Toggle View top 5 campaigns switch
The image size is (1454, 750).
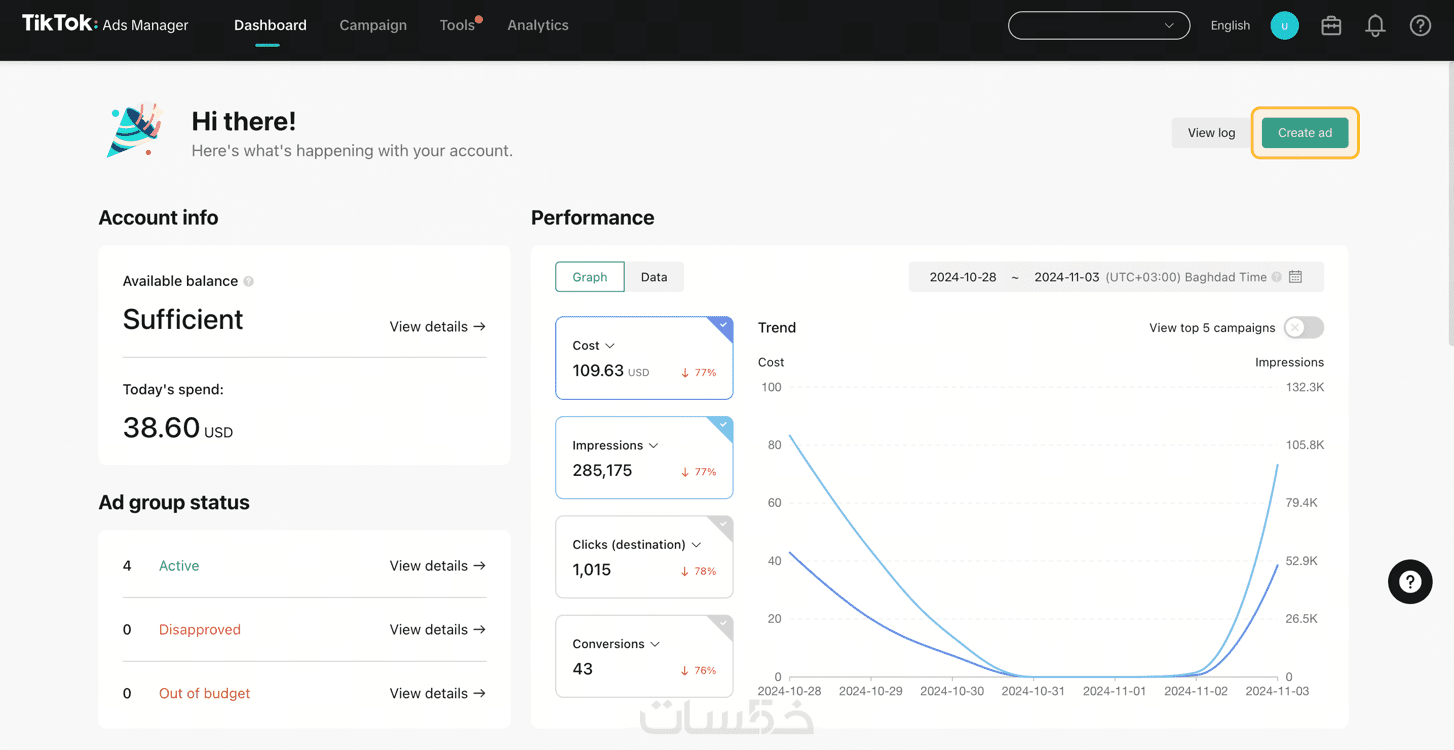[x=1304, y=328]
